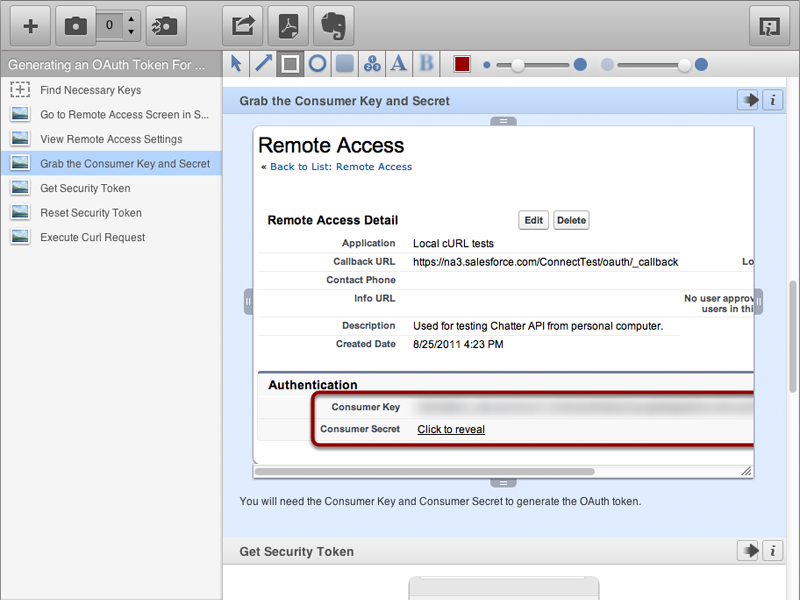Click the plus add step button
Image resolution: width=800 pixels, height=600 pixels.
pyautogui.click(x=31, y=26)
